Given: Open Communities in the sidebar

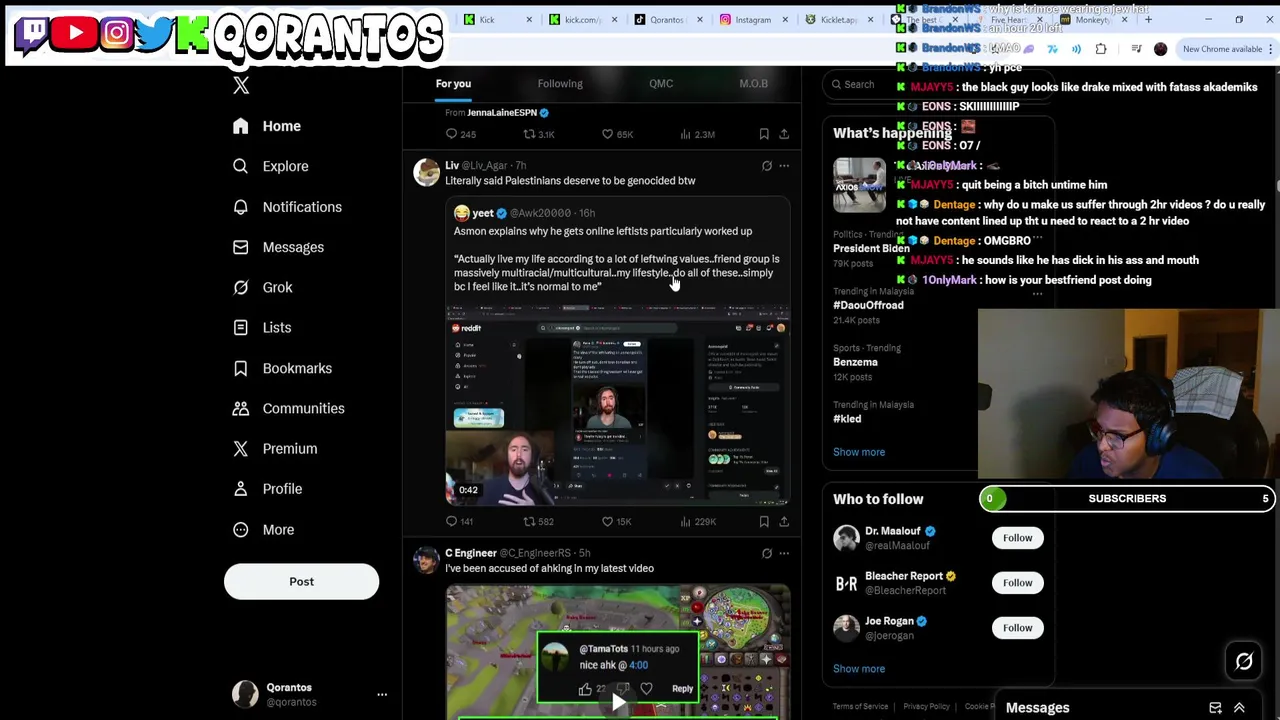Looking at the screenshot, I should (288, 408).
